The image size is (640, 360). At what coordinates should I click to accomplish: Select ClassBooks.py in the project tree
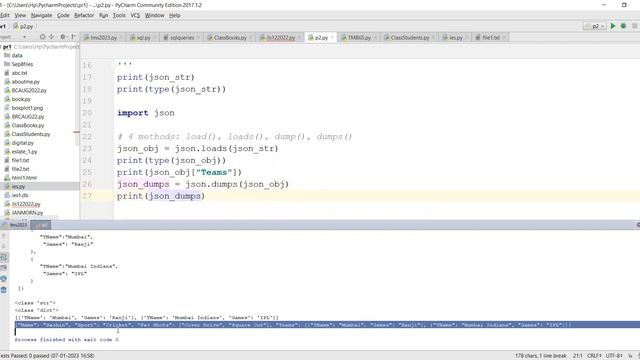pyautogui.click(x=28, y=125)
